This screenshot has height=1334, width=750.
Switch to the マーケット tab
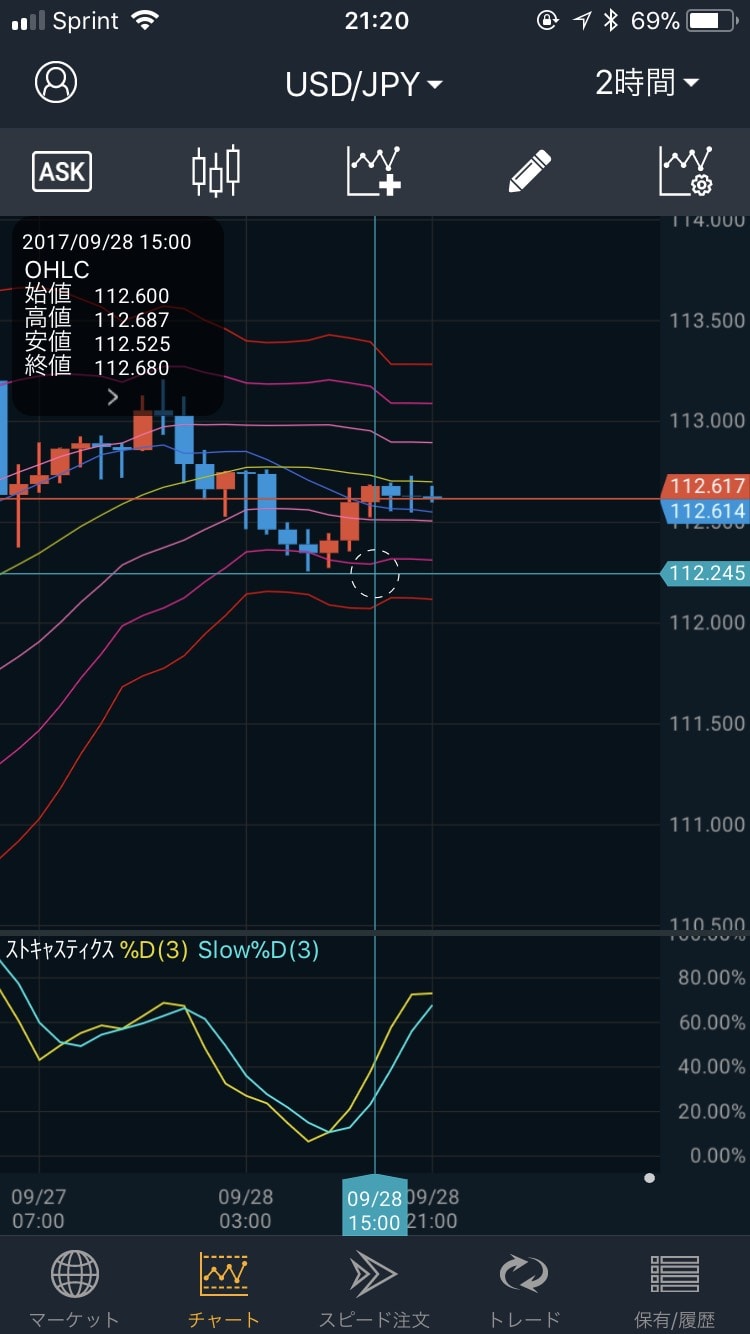(x=74, y=1290)
